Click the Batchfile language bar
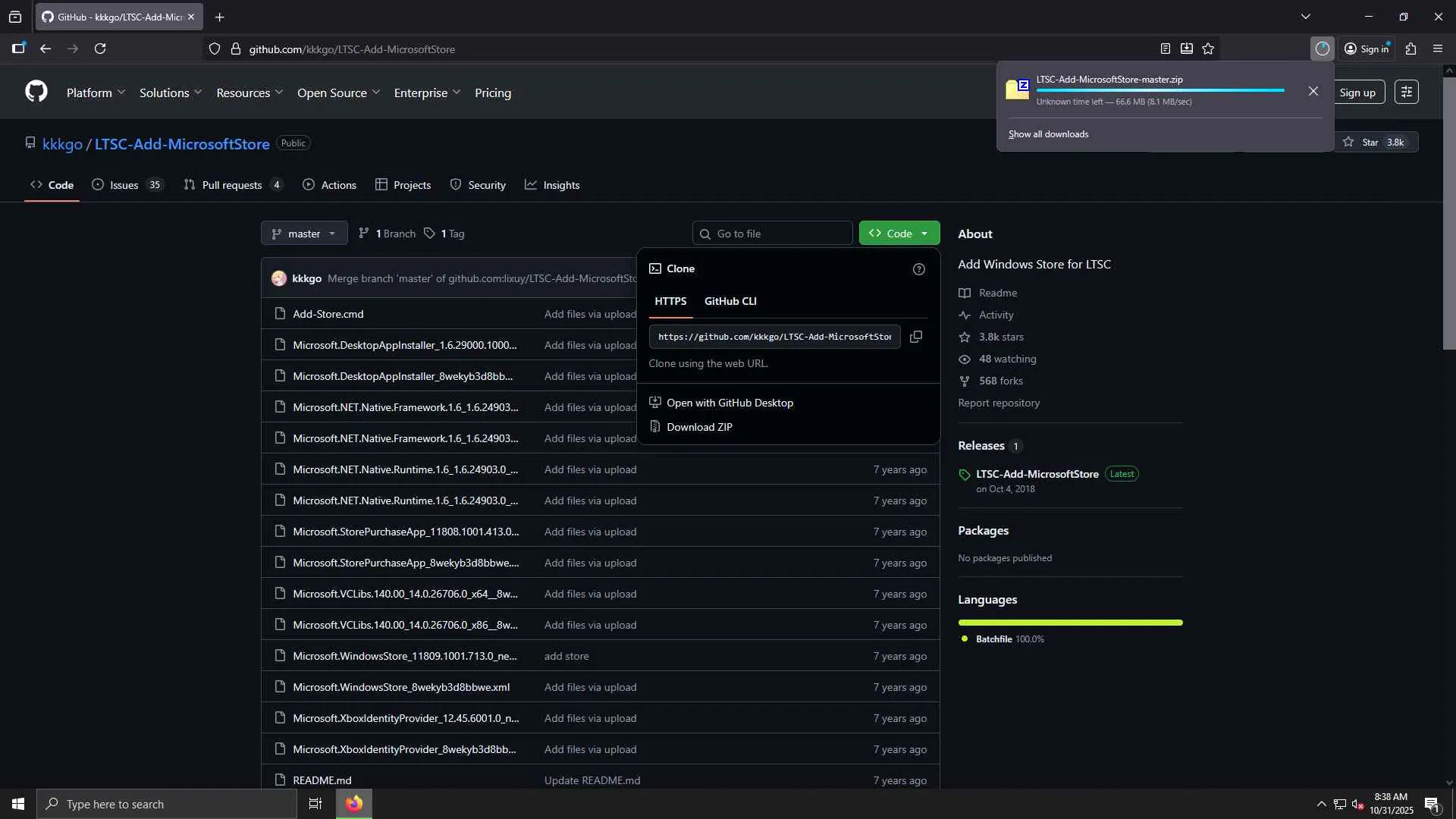The image size is (1456, 819). click(1069, 623)
